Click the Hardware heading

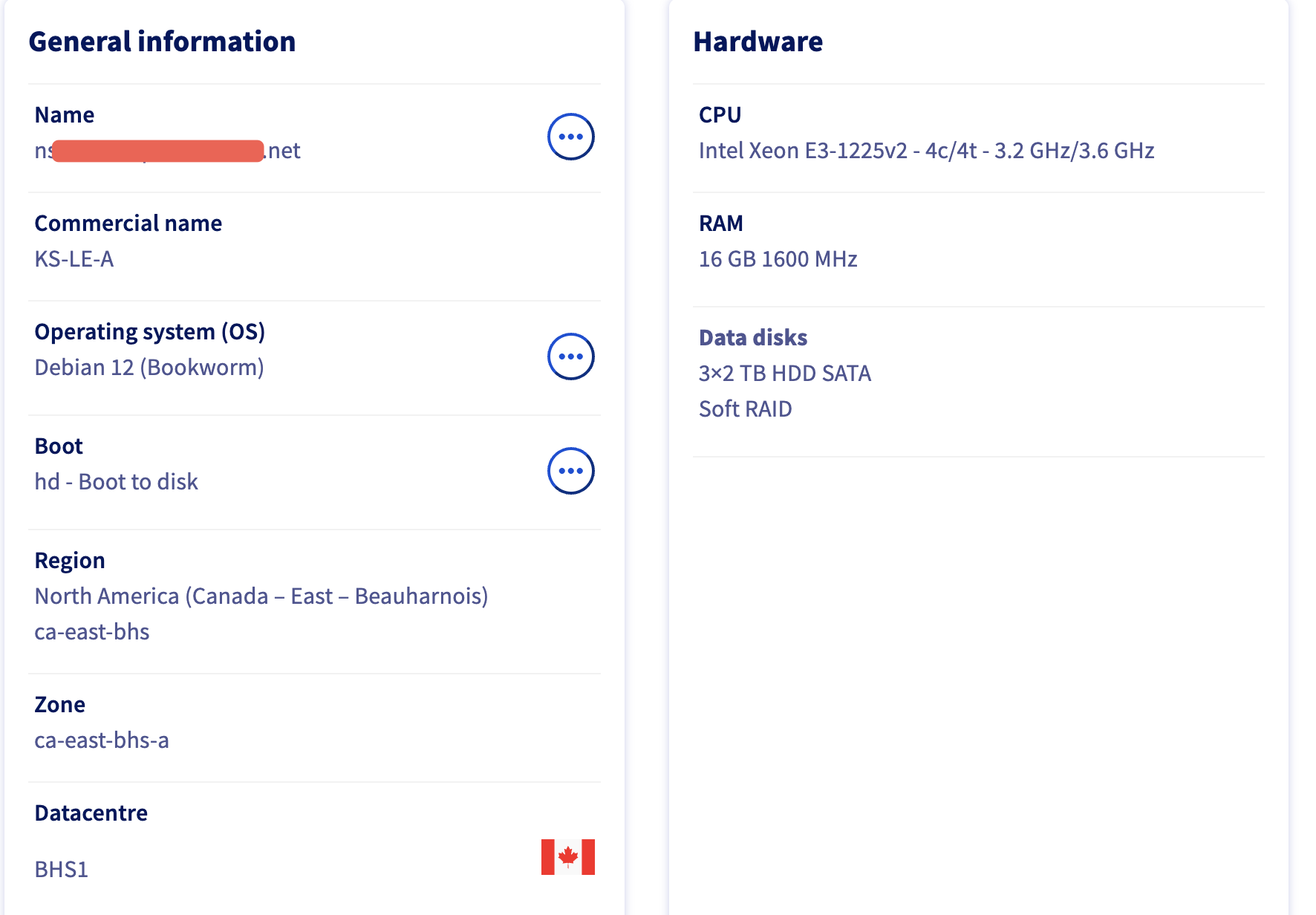(x=758, y=42)
